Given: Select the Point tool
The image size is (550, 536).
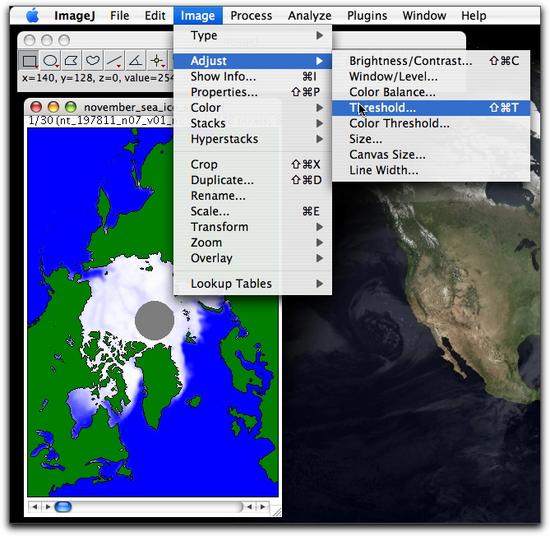Looking at the screenshot, I should click(157, 61).
